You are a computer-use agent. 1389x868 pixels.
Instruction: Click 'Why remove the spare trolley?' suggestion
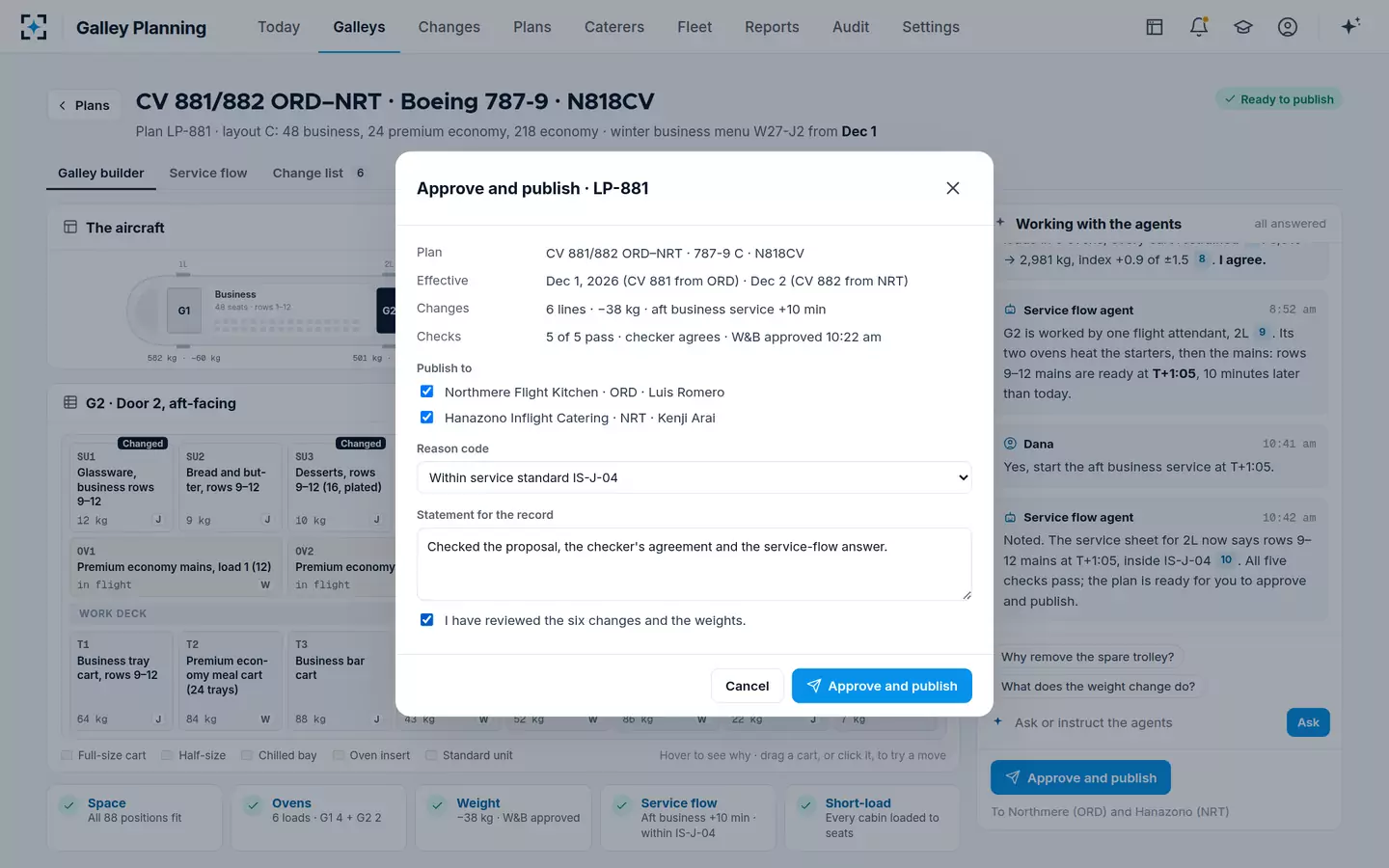click(x=1088, y=657)
